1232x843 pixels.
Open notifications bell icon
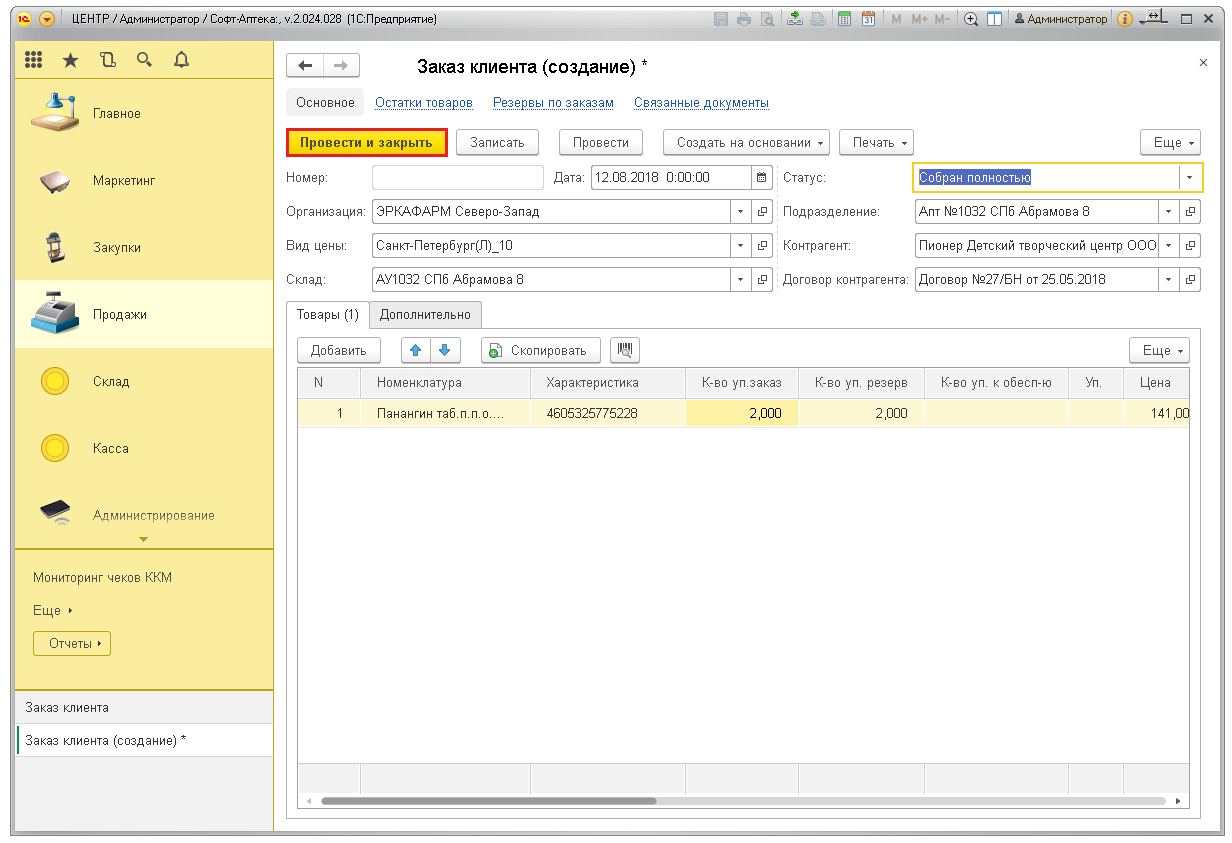(x=181, y=60)
